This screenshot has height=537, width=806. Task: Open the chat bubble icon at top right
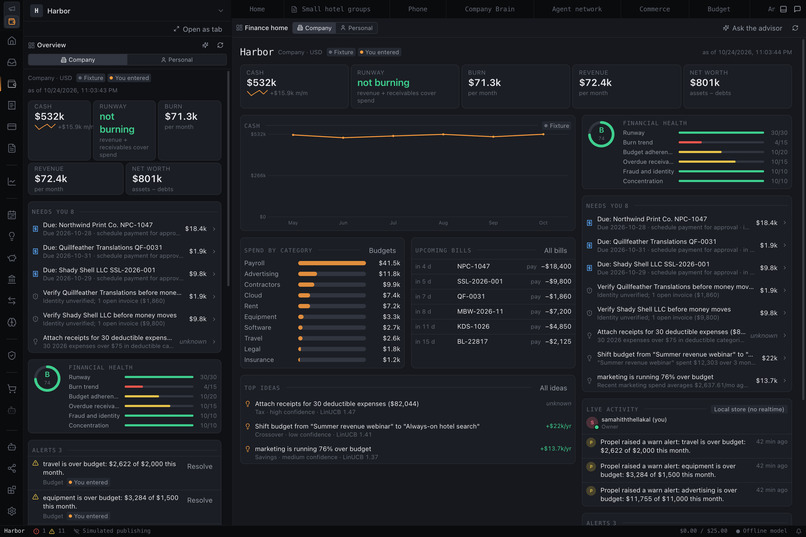coord(797,9)
